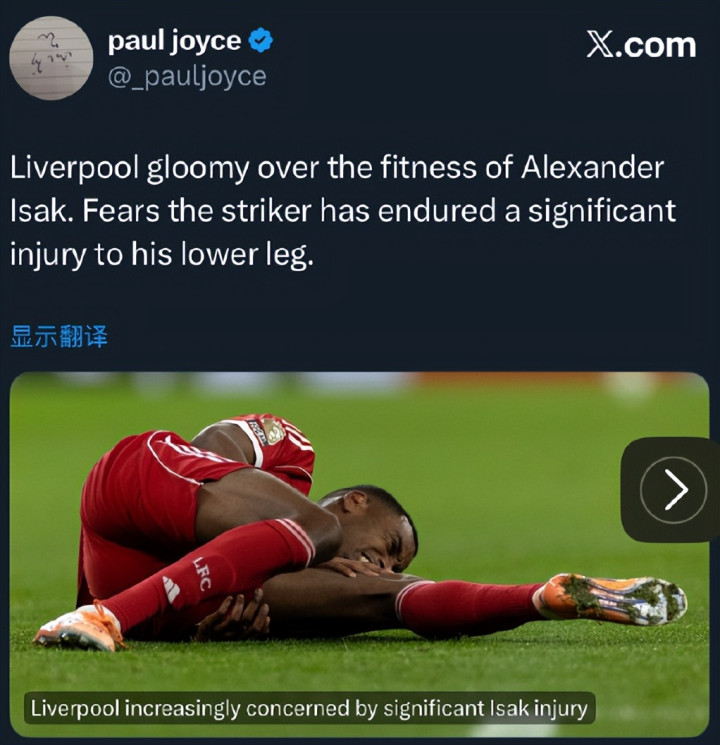Click the blurred stadium background atop the photo
This screenshot has height=745, width=720.
pyautogui.click(x=359, y=382)
